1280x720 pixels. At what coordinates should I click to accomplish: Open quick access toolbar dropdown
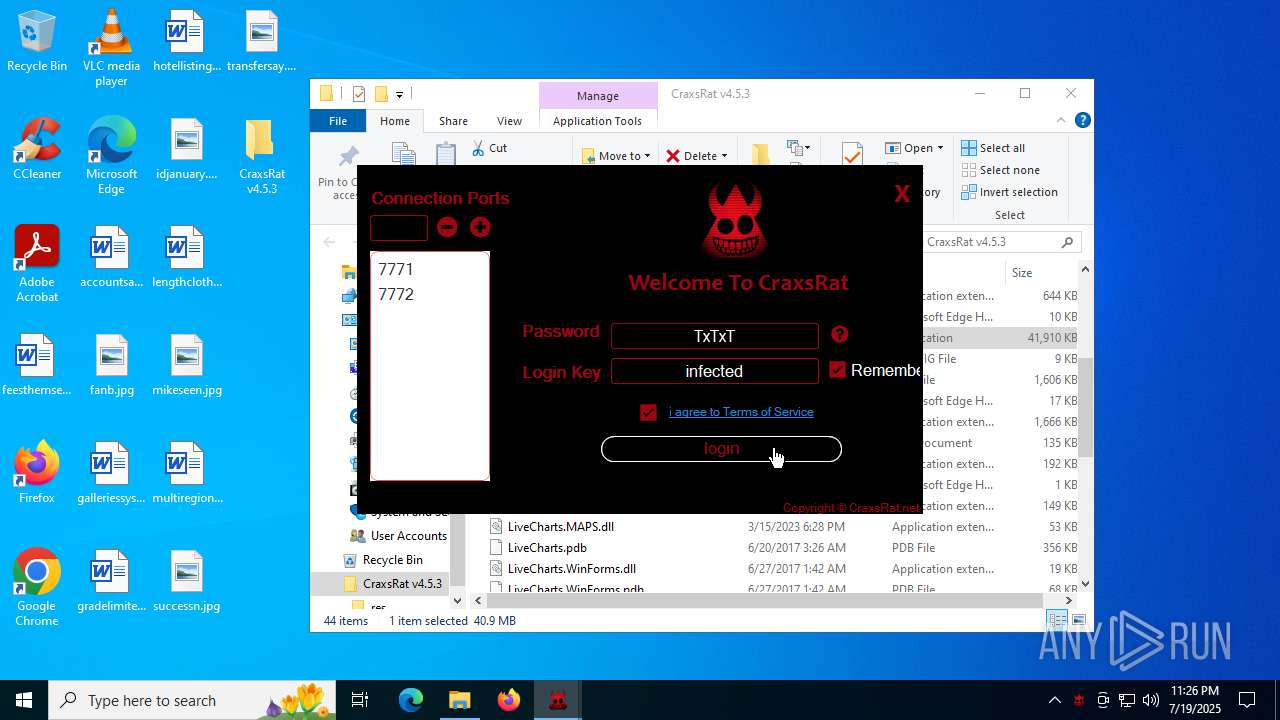tap(399, 94)
